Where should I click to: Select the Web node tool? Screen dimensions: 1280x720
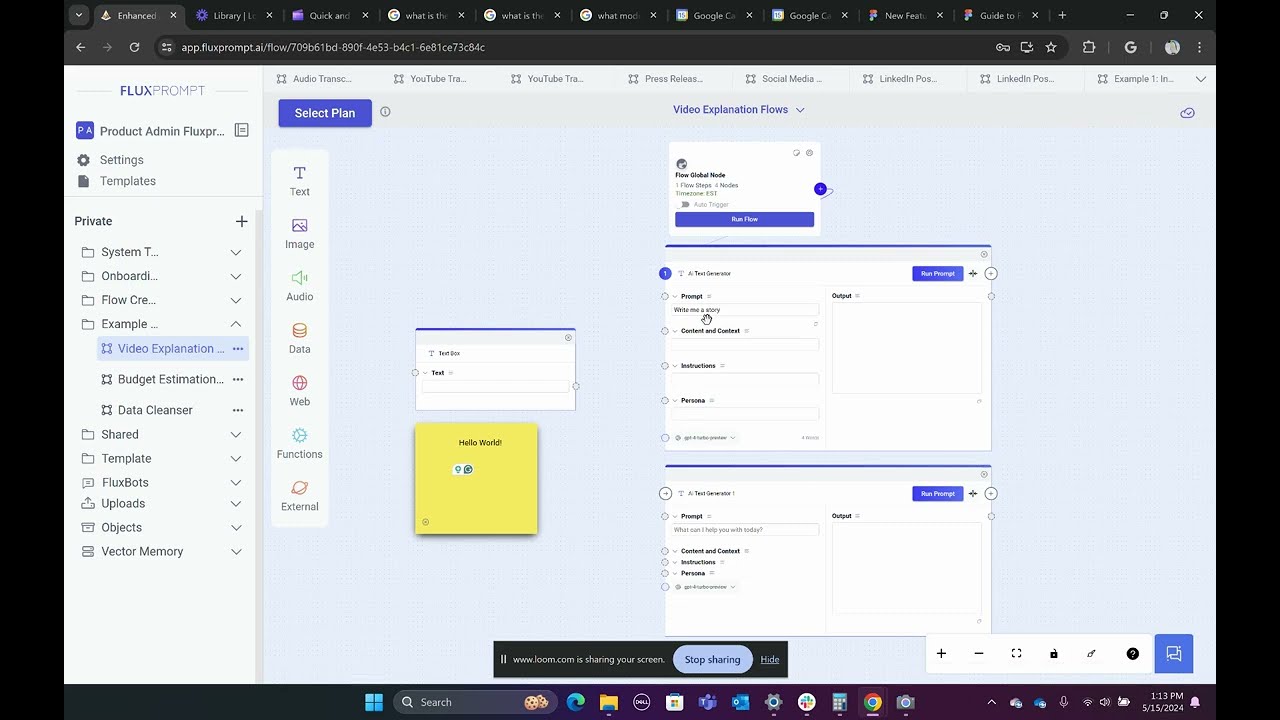coord(299,391)
